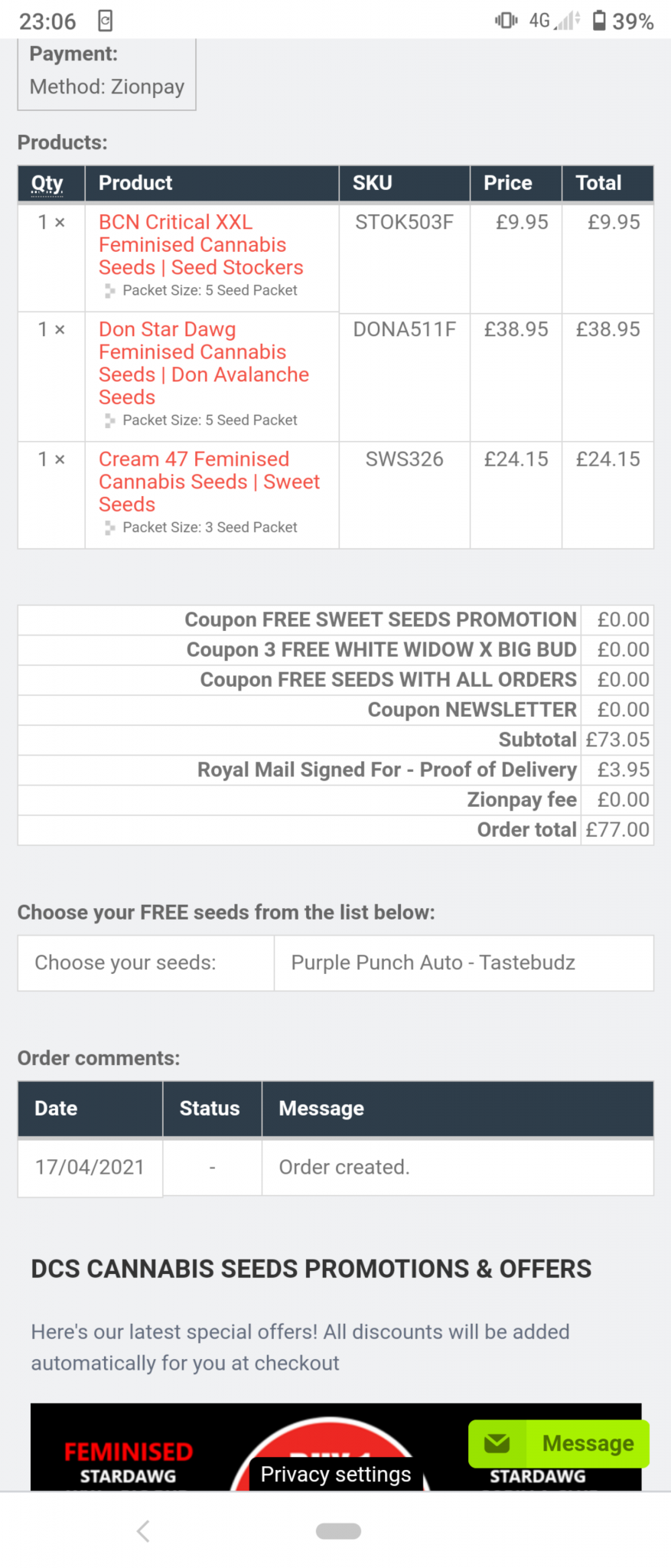Tap the Android back navigation arrow
Screen dimensions: 671x1568
coord(143,1530)
